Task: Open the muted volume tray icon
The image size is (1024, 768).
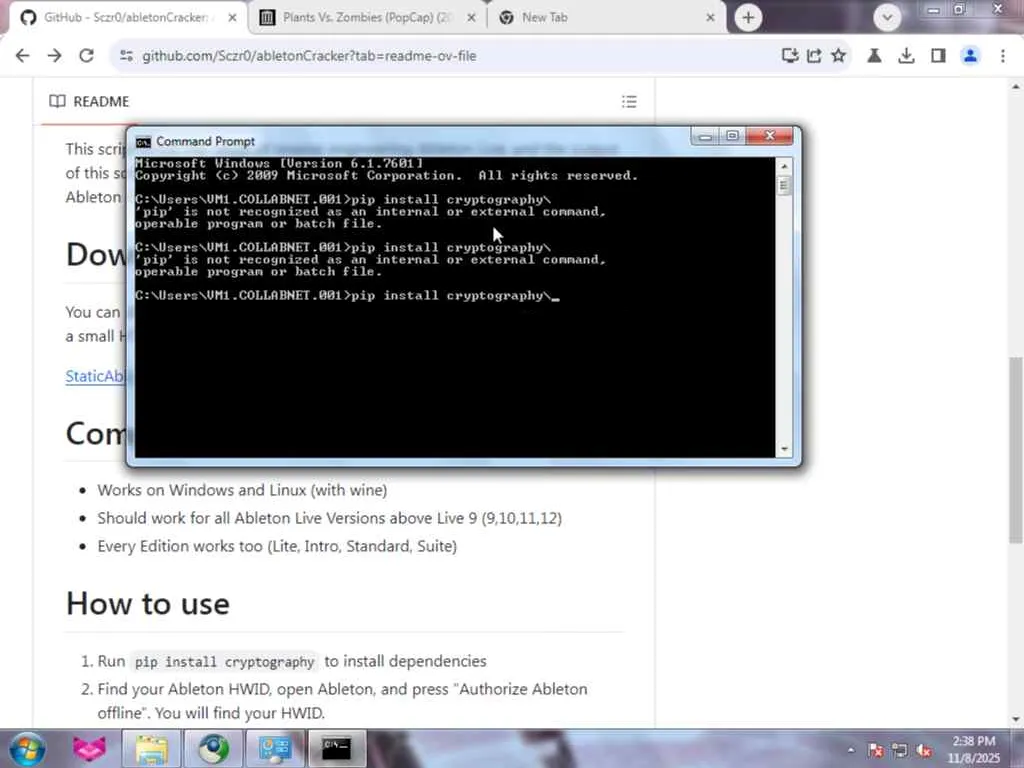Action: [924, 750]
